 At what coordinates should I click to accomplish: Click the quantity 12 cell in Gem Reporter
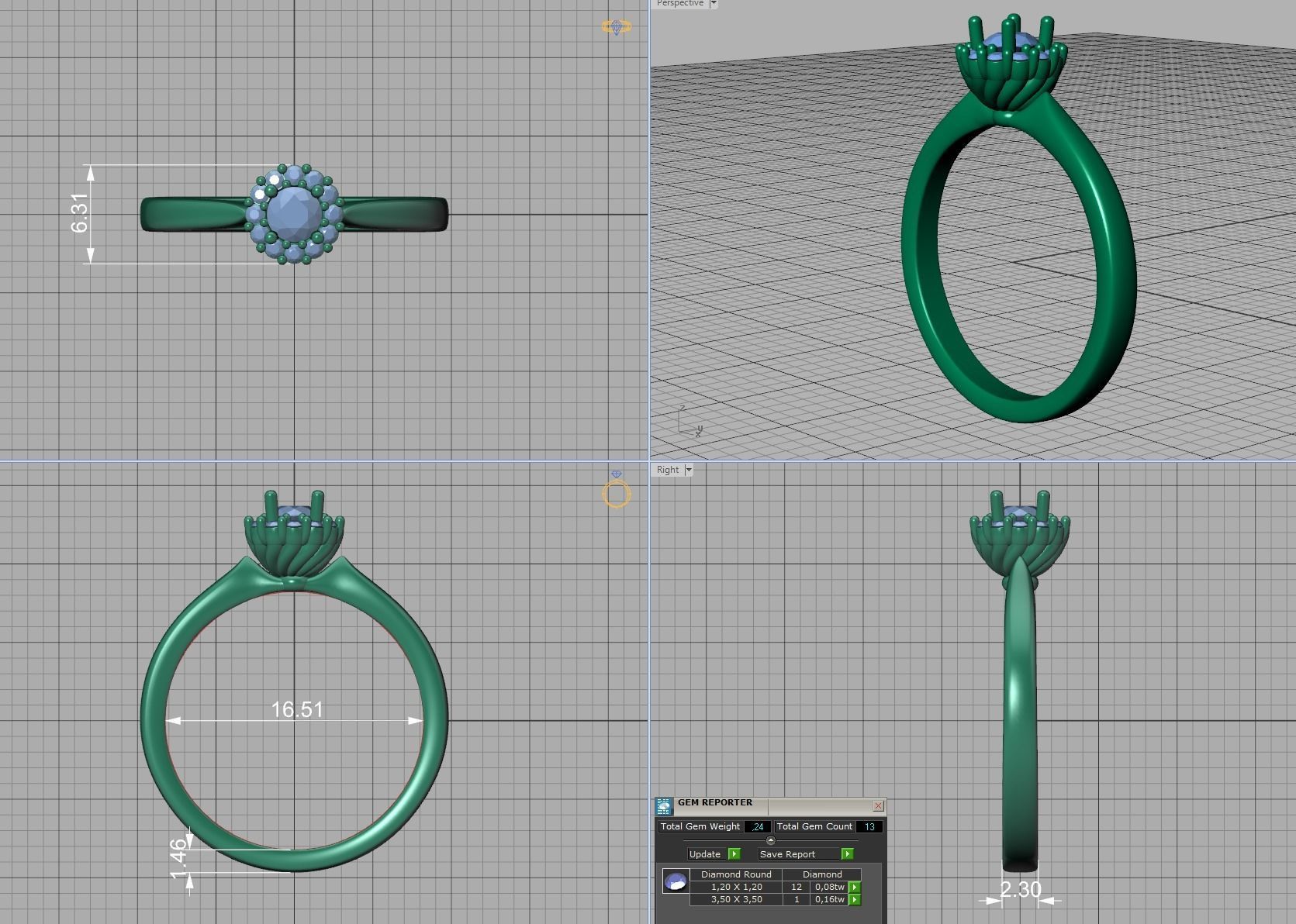tap(797, 887)
